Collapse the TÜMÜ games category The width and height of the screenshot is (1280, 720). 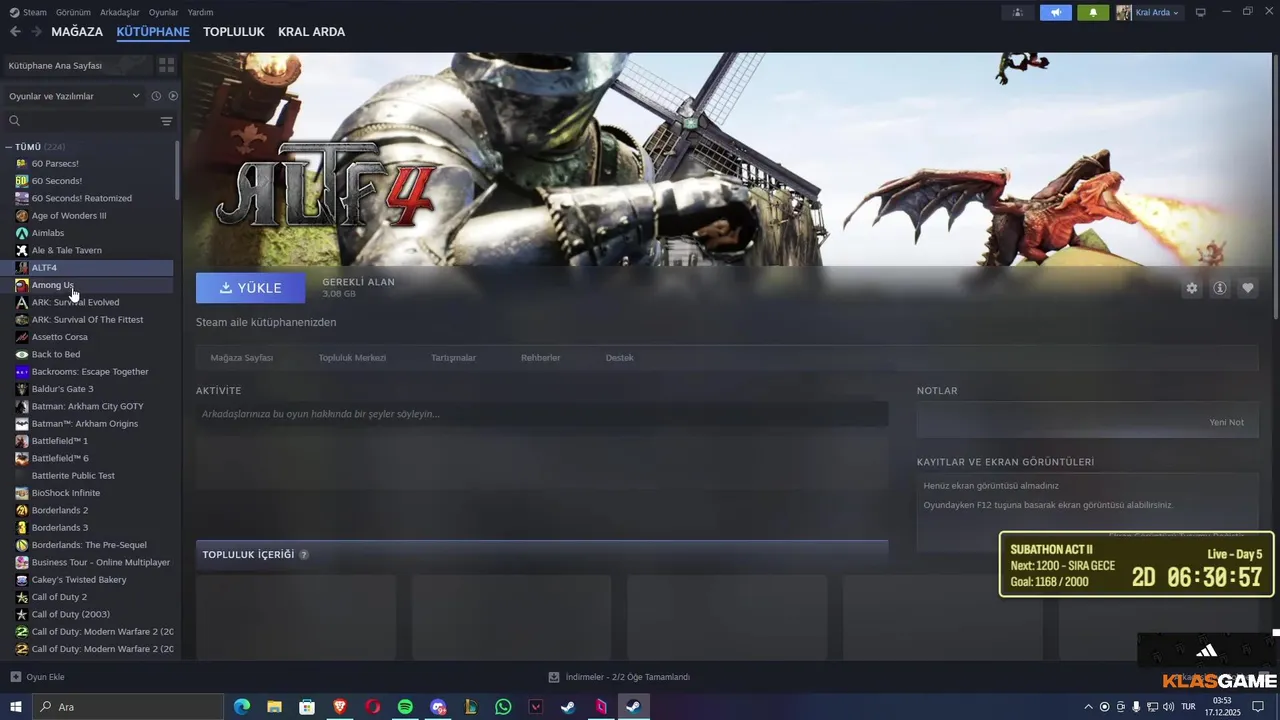click(9, 147)
